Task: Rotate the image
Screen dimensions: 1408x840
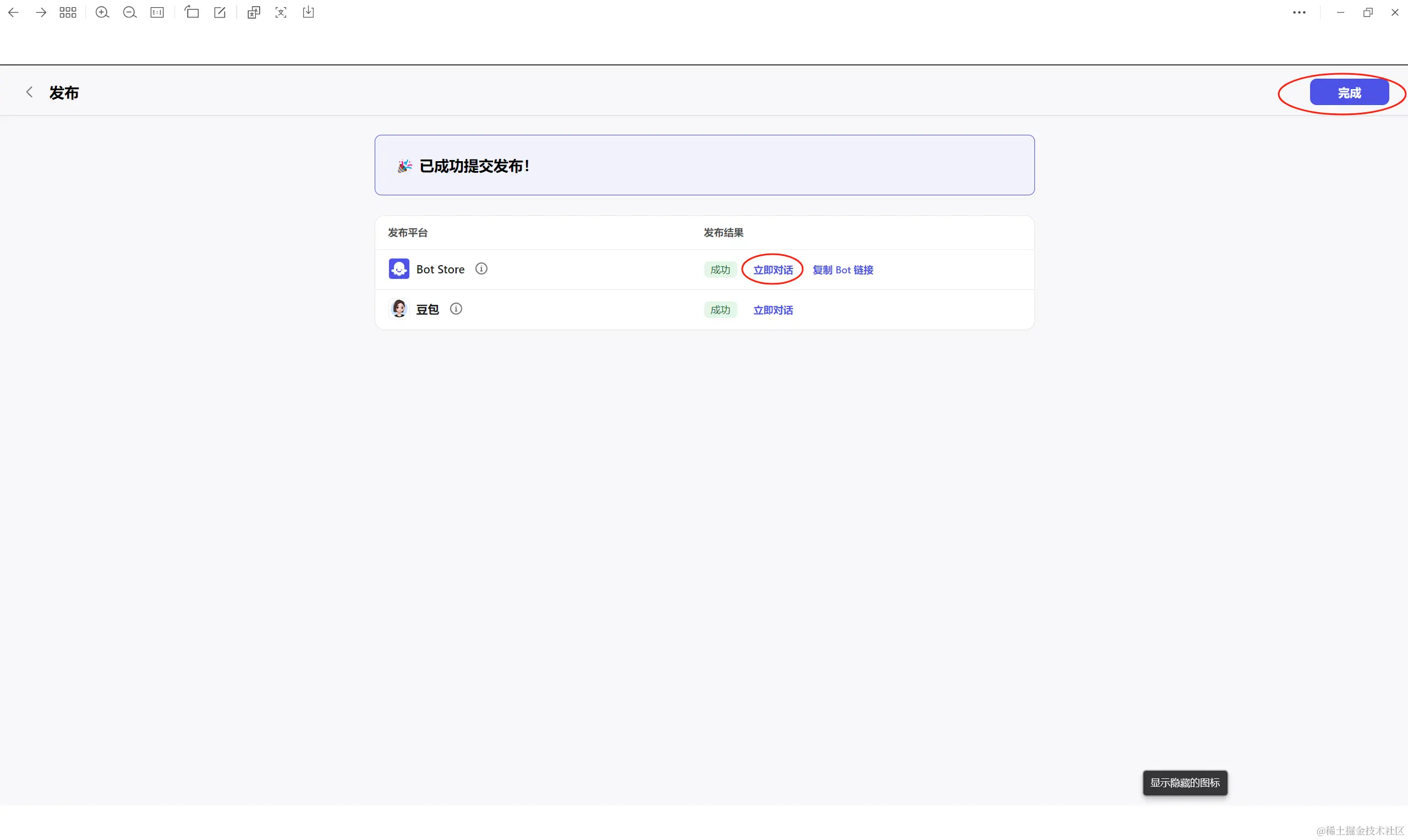Action: coord(192,13)
